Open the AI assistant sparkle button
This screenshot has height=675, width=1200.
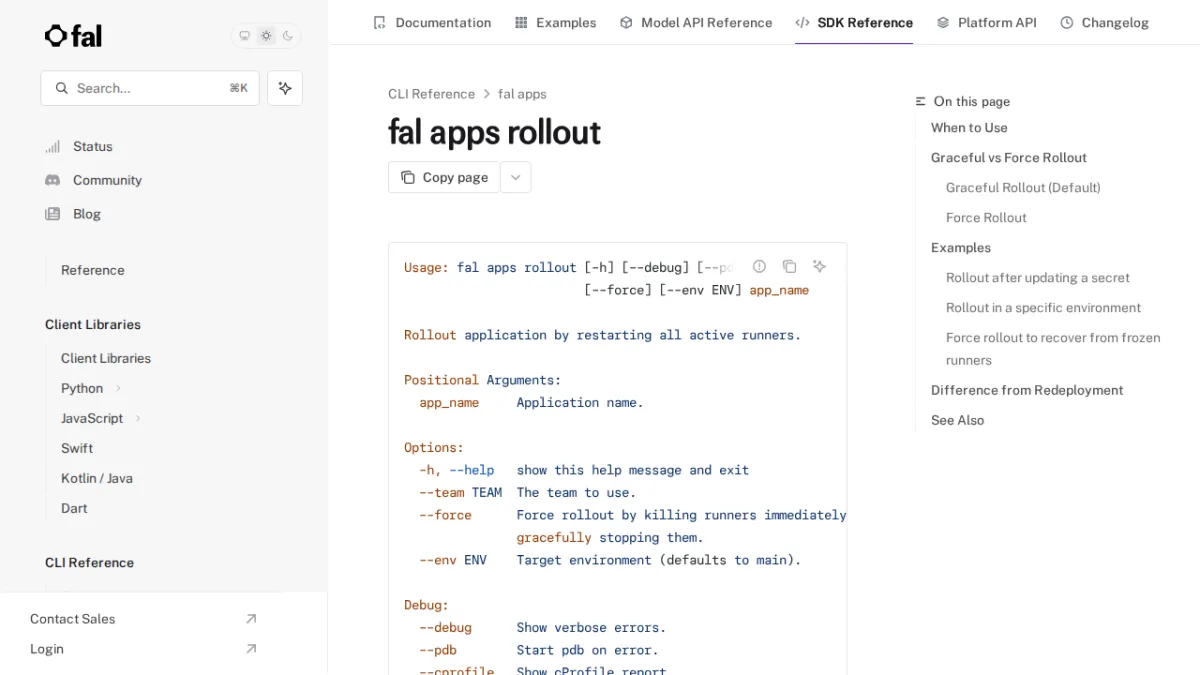pyautogui.click(x=285, y=88)
